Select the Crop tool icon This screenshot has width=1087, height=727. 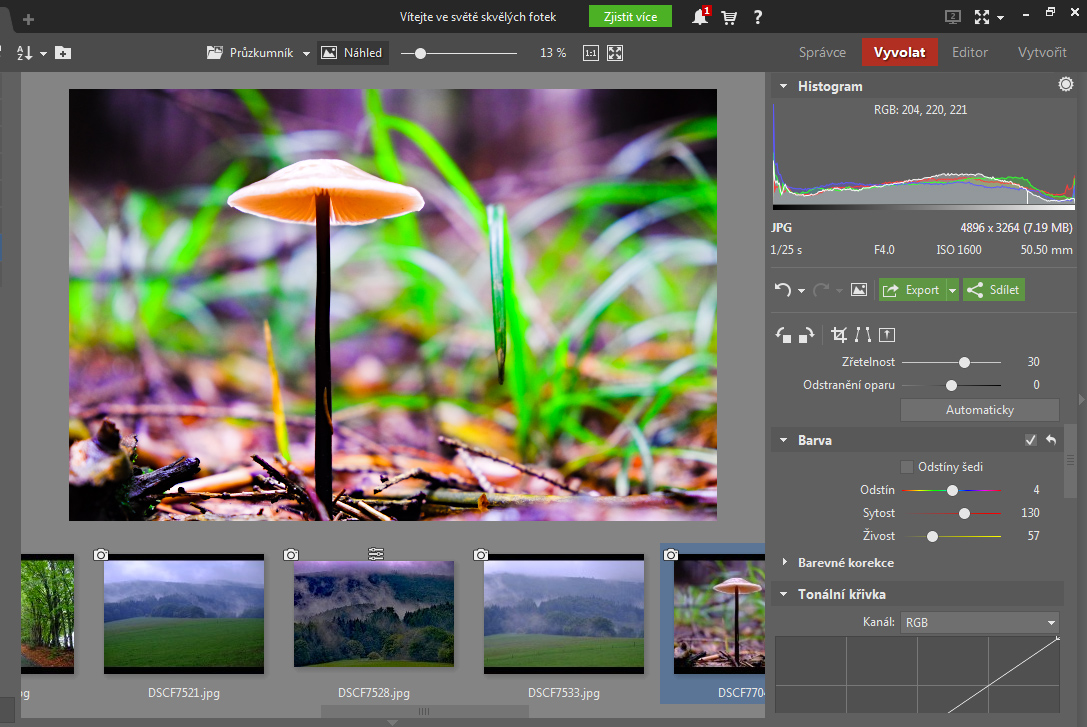click(839, 335)
